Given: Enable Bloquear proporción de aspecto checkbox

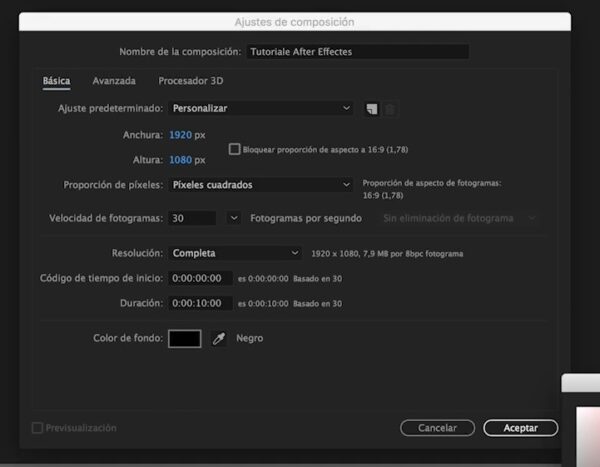Looking at the screenshot, I should 234,149.
